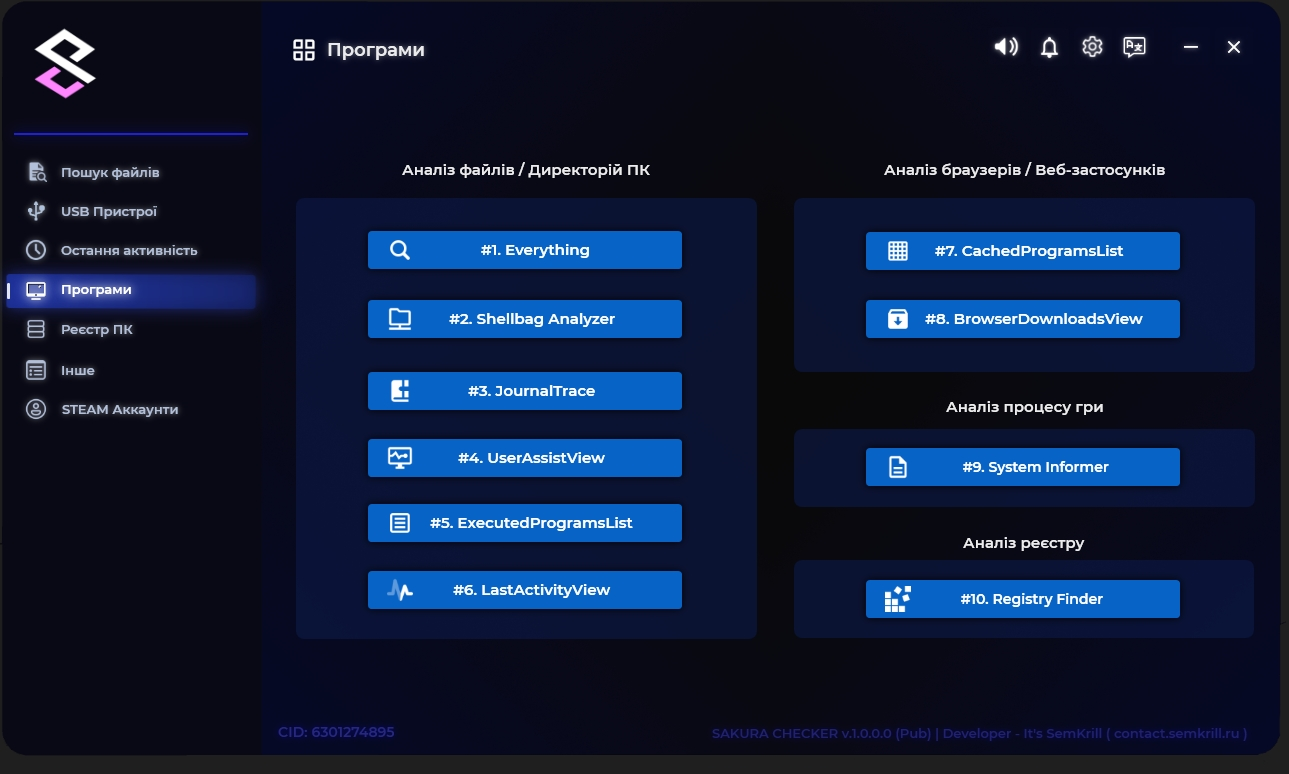Click the CID number text
The image size is (1289, 774).
(x=336, y=732)
